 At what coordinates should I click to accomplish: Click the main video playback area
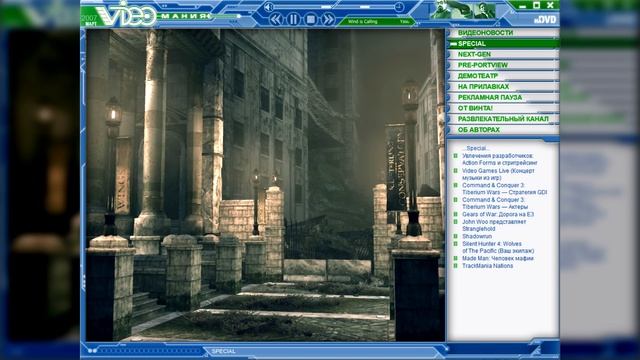tap(265, 185)
